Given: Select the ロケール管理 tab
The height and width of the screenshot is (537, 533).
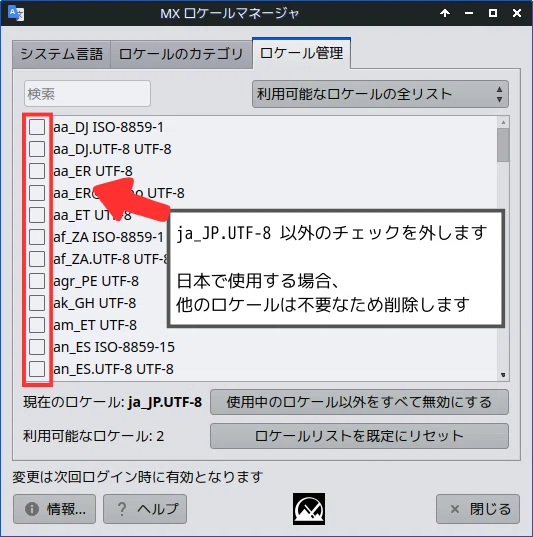Looking at the screenshot, I should 301,53.
